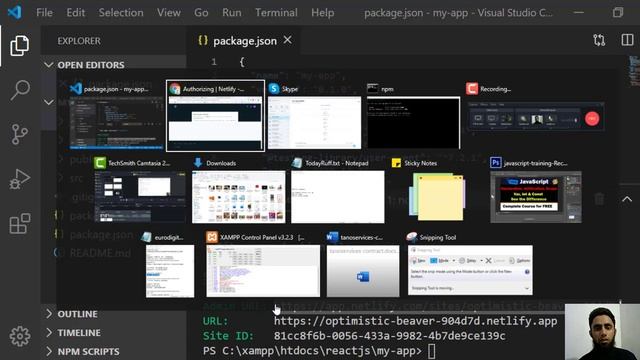
Task: Click the Photoshop Ps icon in switcher
Action: pyautogui.click(x=496, y=162)
